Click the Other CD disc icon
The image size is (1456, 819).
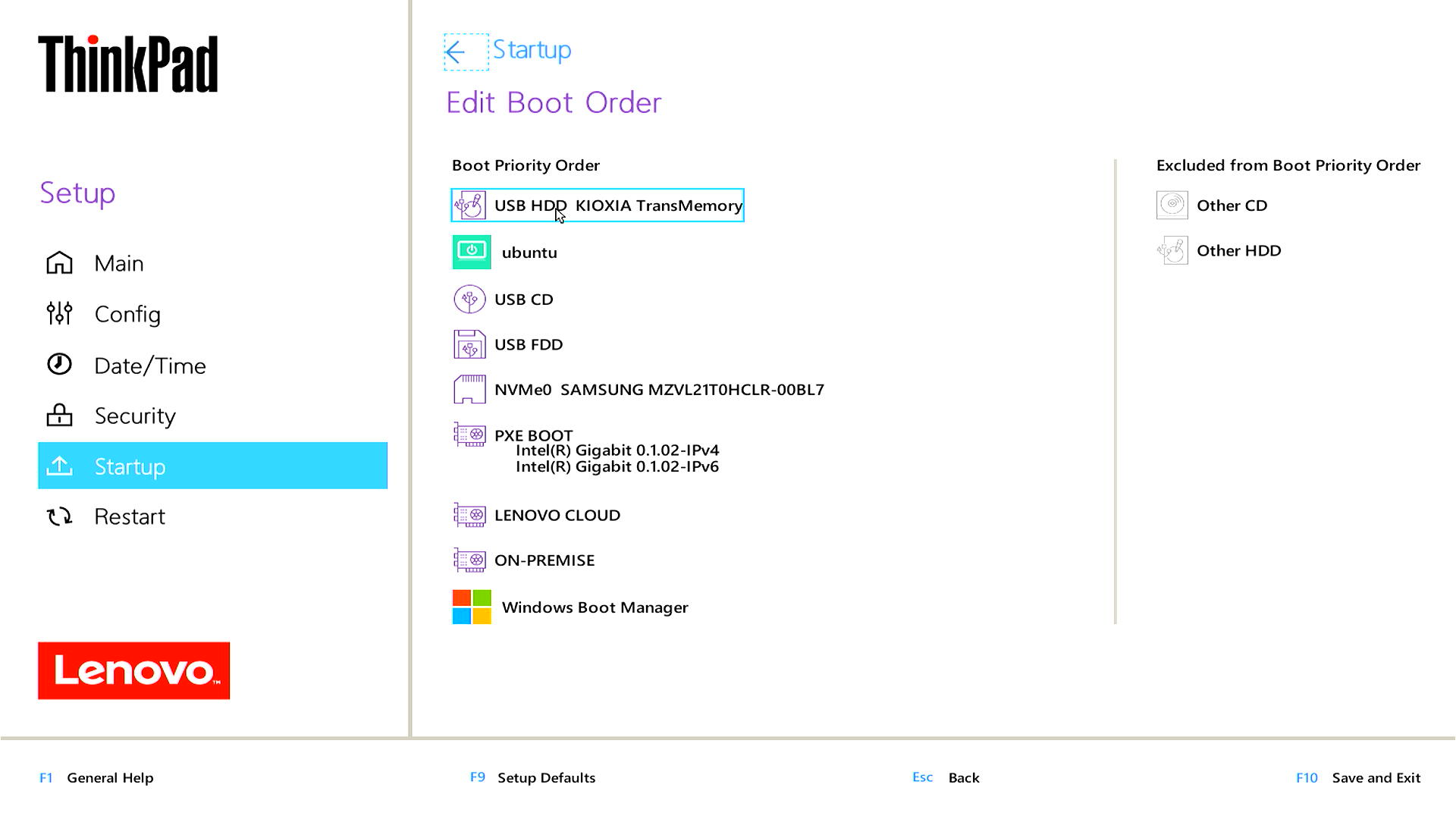click(x=1172, y=205)
